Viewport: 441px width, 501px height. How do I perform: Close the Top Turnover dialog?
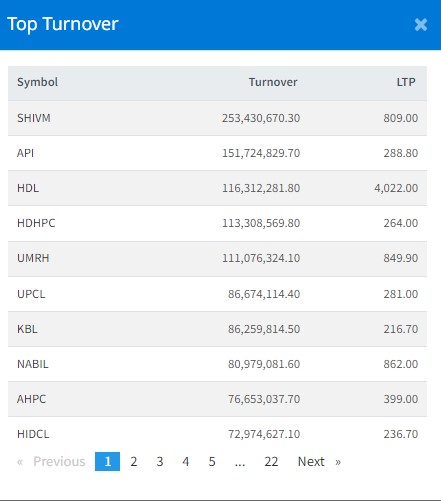coord(421,25)
